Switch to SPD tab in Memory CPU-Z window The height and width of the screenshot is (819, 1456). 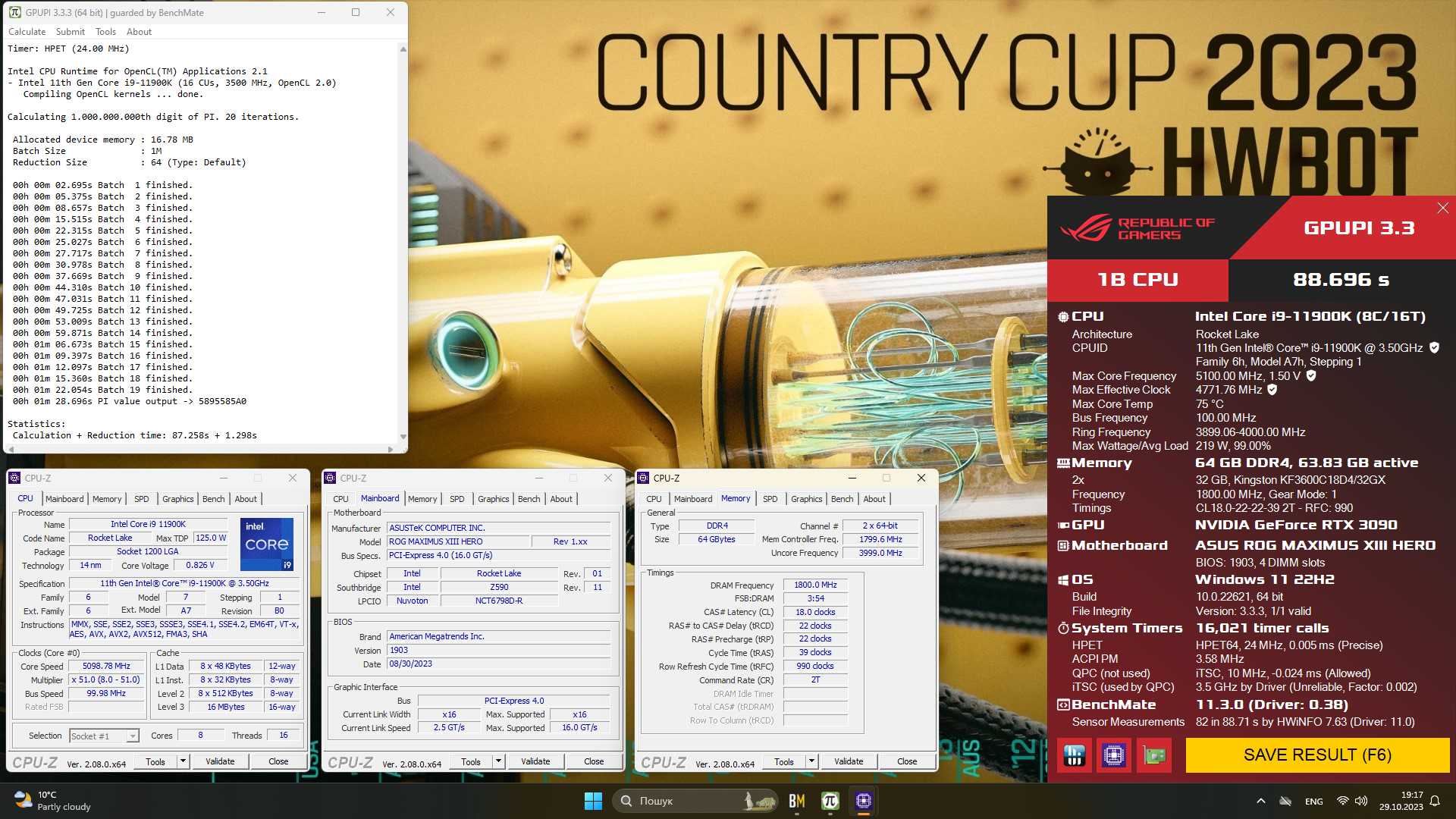coord(770,499)
